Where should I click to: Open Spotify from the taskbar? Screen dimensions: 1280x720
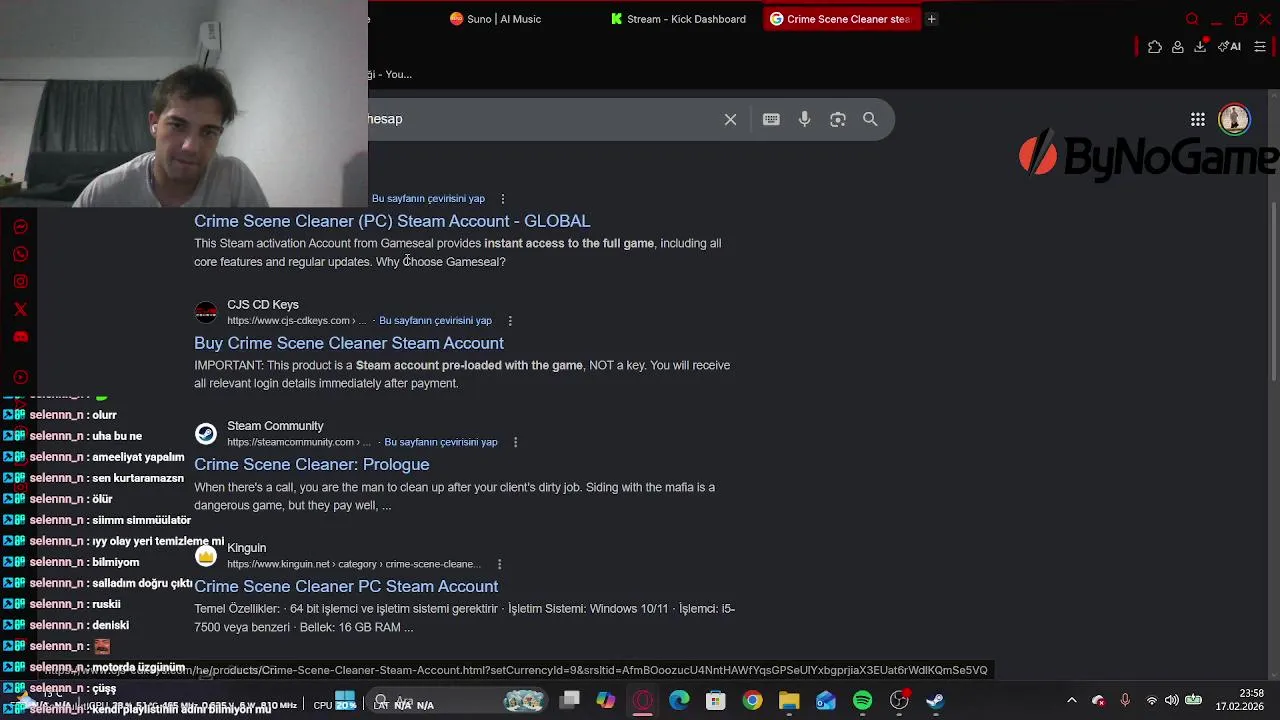(x=862, y=700)
